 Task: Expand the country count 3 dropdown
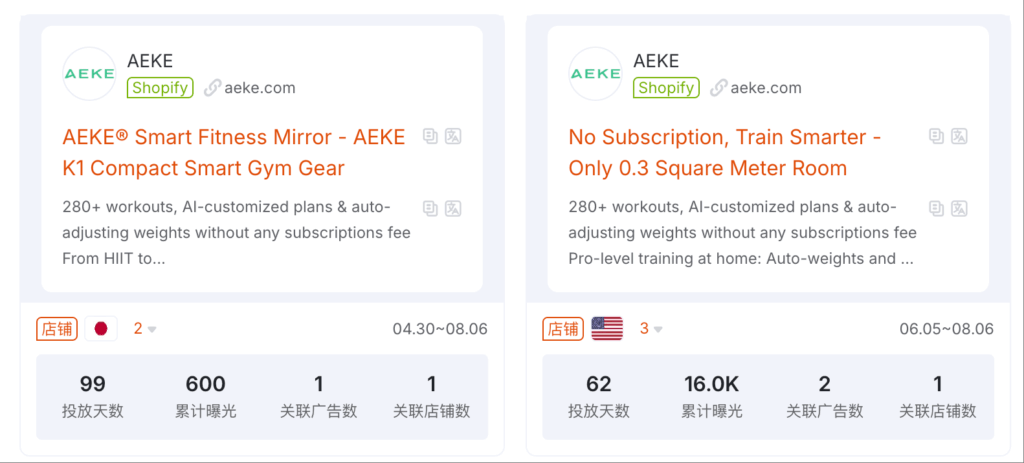click(x=651, y=329)
